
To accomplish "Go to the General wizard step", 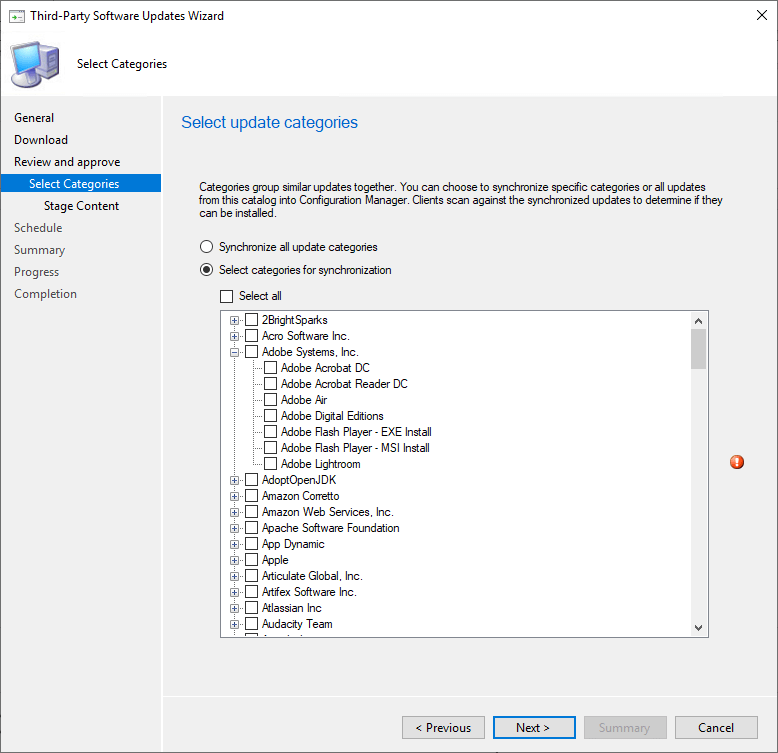I will pos(34,118).
